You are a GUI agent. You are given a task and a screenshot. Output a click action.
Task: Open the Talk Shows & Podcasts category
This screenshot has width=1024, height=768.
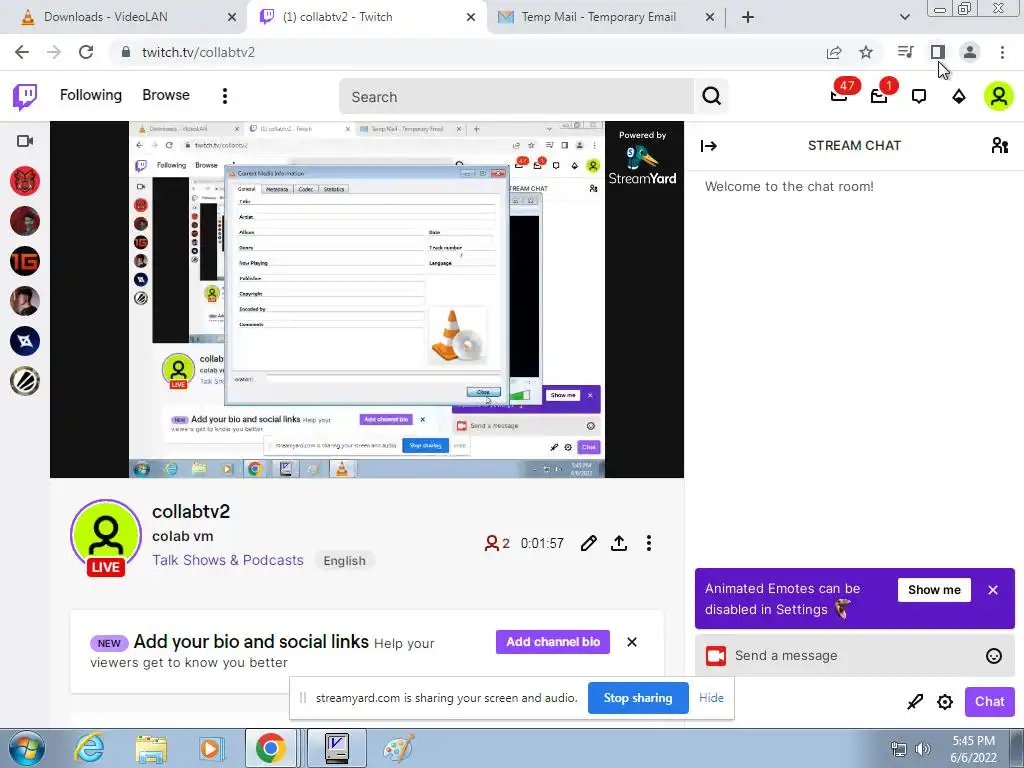click(228, 560)
